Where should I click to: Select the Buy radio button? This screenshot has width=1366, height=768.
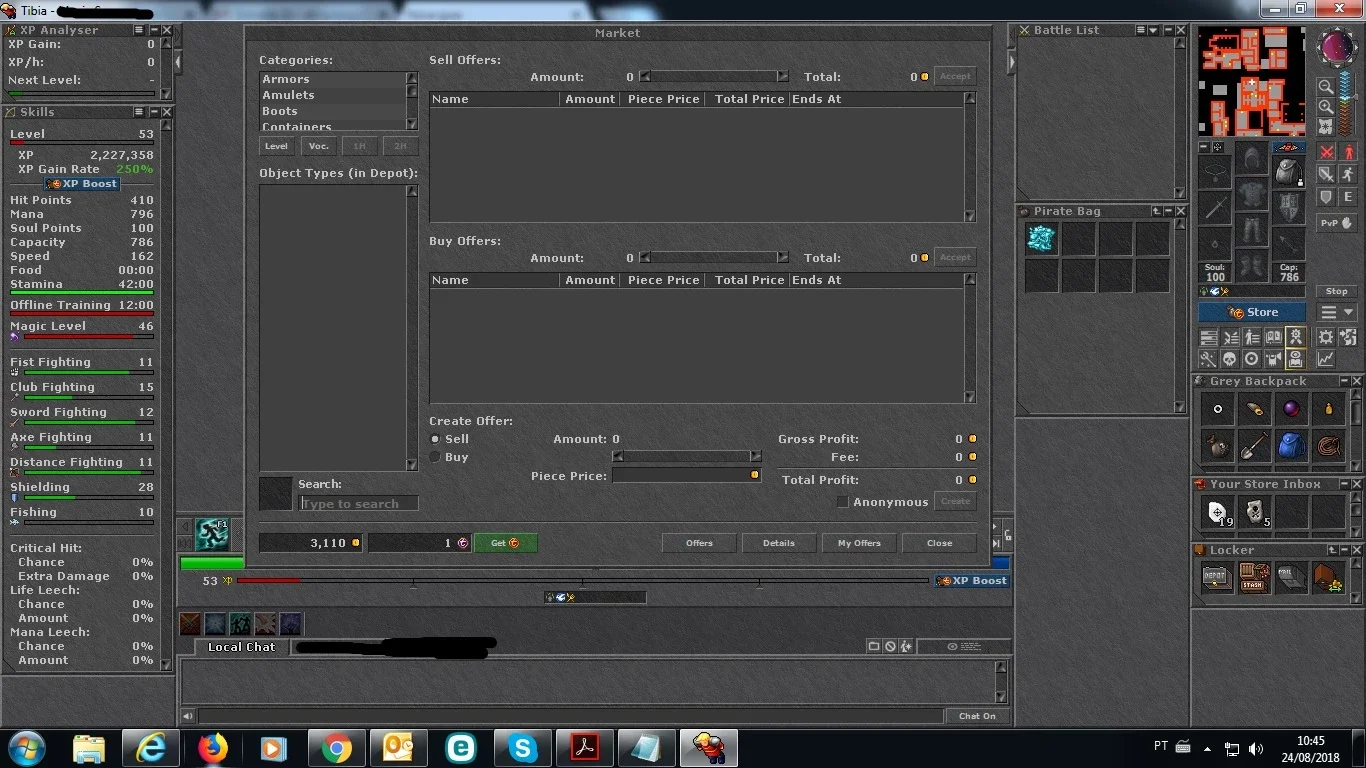pyautogui.click(x=435, y=457)
